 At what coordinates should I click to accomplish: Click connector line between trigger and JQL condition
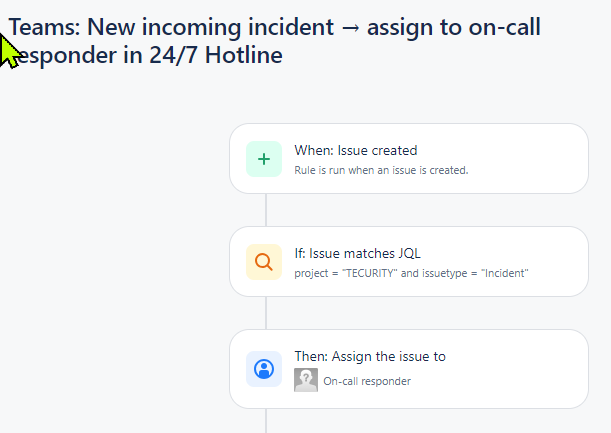[x=266, y=209]
